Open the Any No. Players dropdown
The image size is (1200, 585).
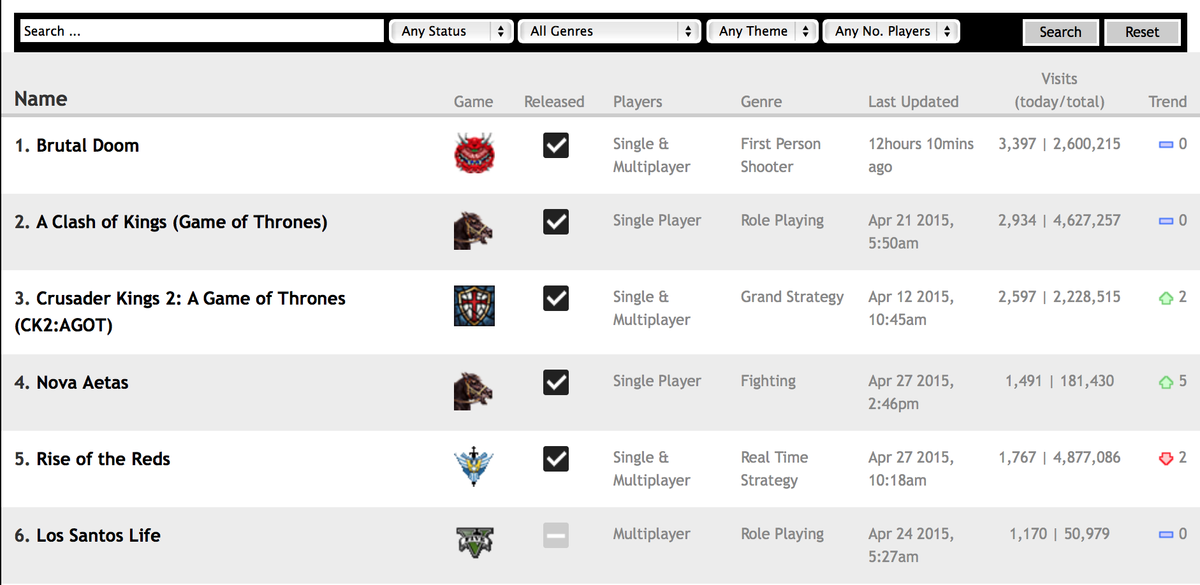[891, 31]
